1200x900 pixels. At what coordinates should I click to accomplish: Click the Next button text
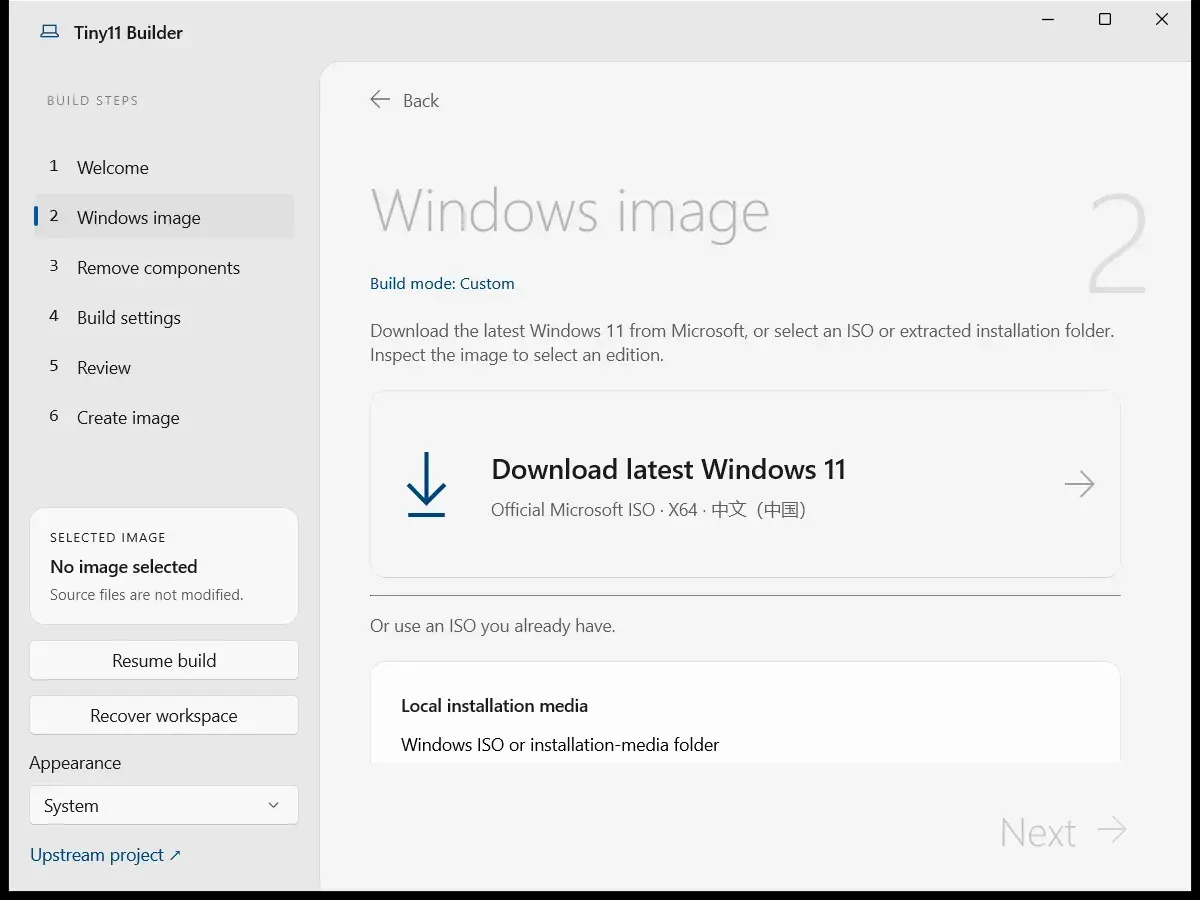click(1038, 832)
